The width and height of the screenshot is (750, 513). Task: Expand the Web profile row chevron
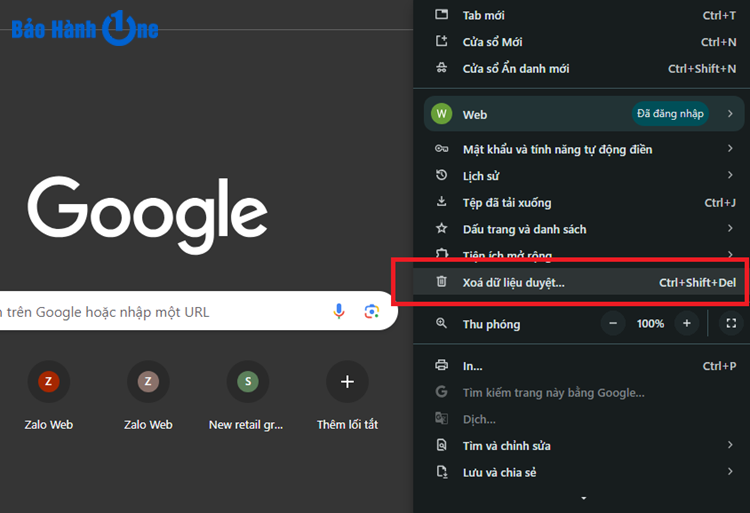[730, 114]
